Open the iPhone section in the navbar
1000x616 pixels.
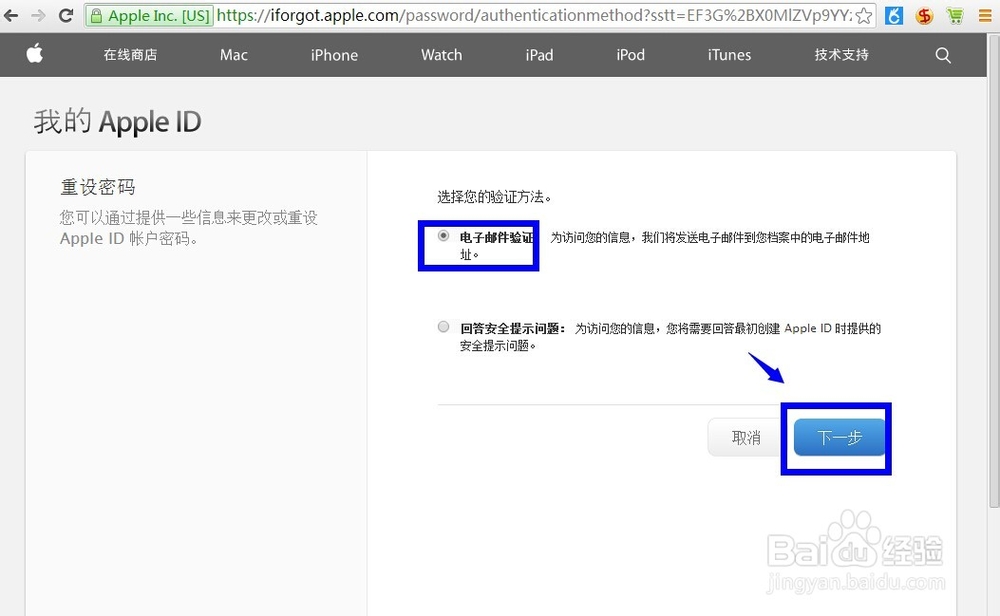[334, 55]
